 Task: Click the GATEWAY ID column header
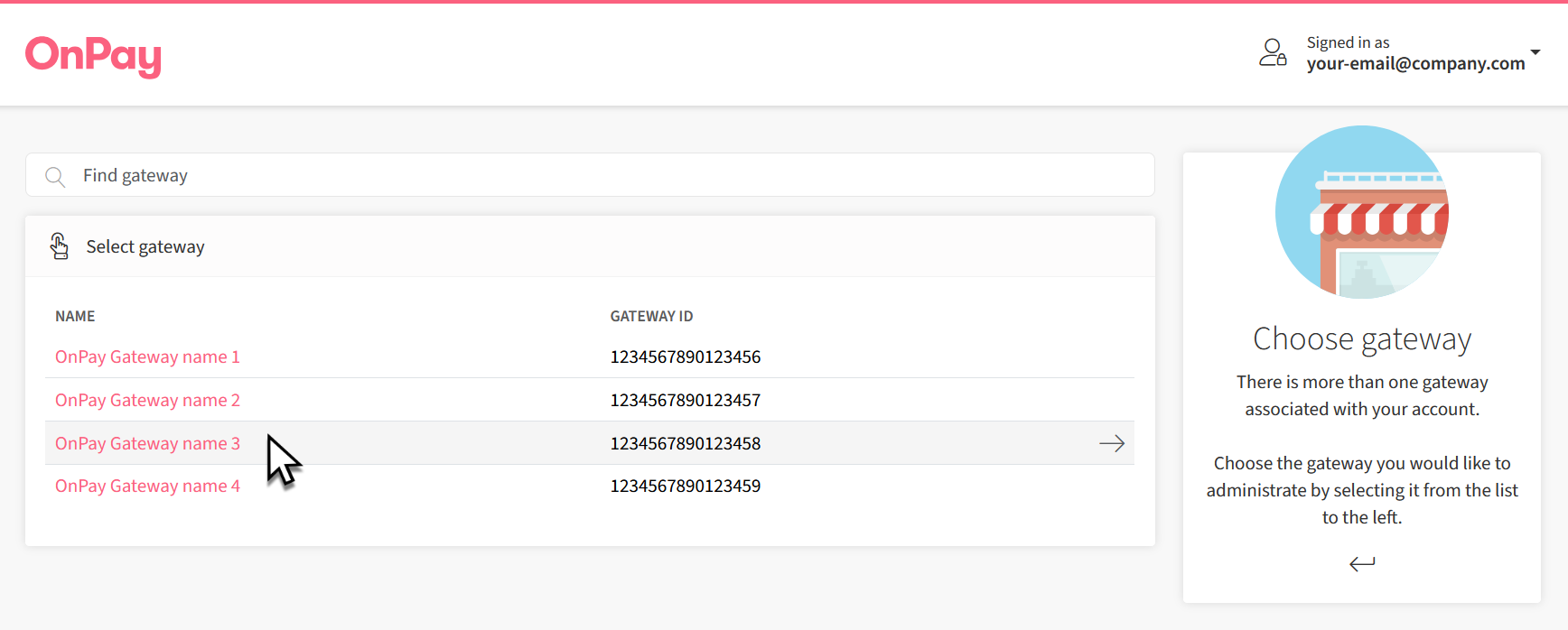point(651,316)
